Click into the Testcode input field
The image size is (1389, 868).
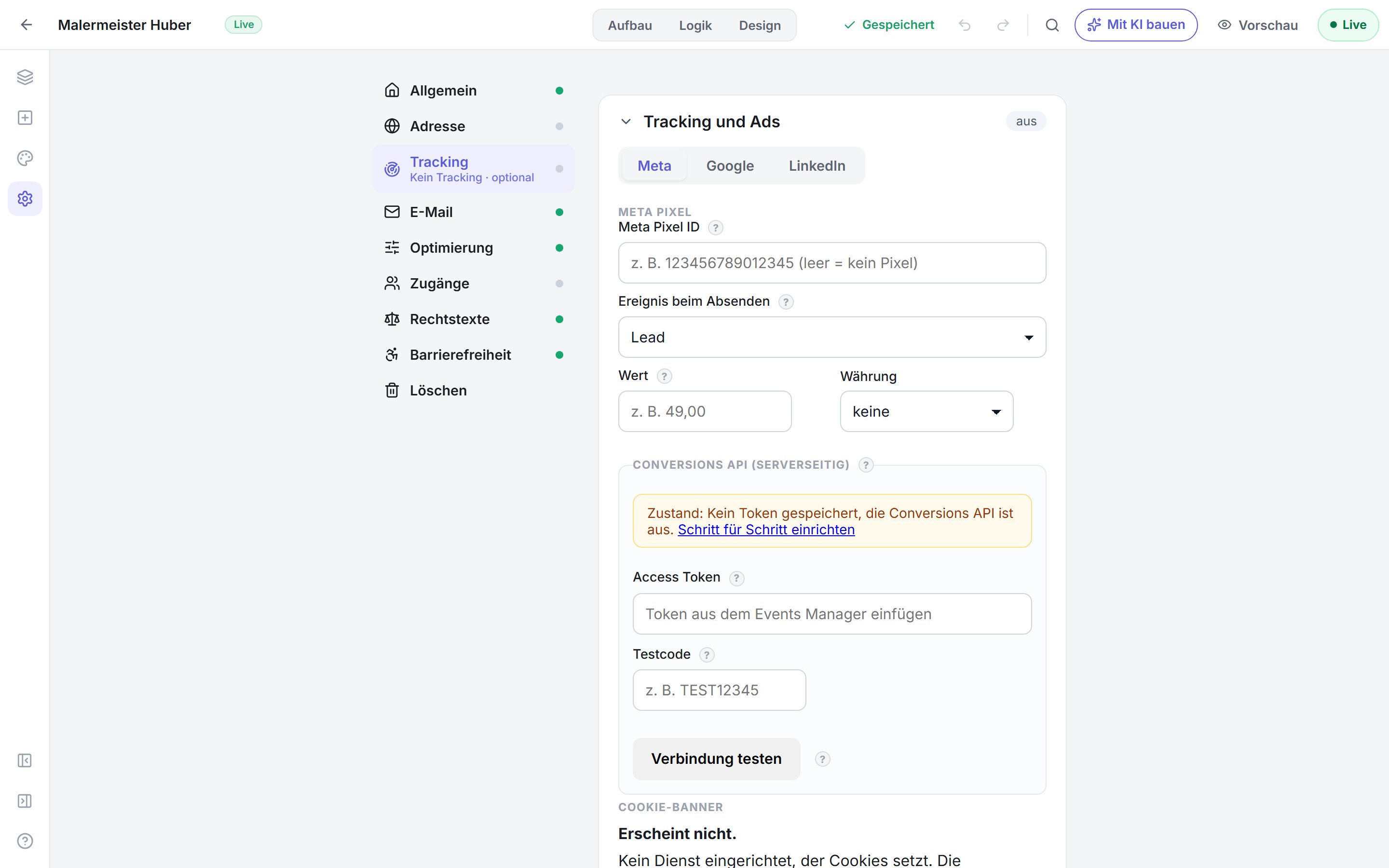[x=719, y=690]
